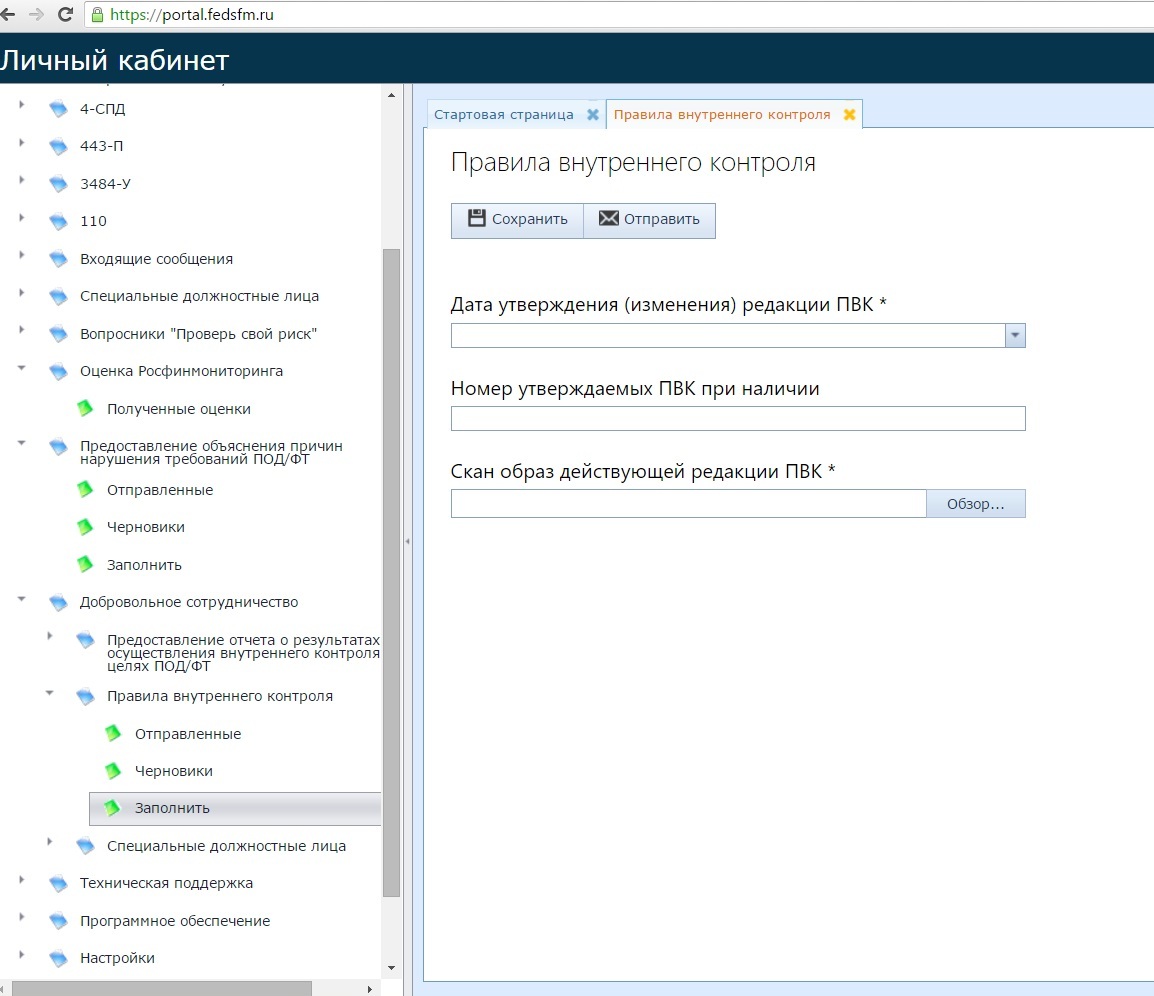Click the sidebar horizontal scrollbar thumb
The width and height of the screenshot is (1154, 996).
click(162, 988)
